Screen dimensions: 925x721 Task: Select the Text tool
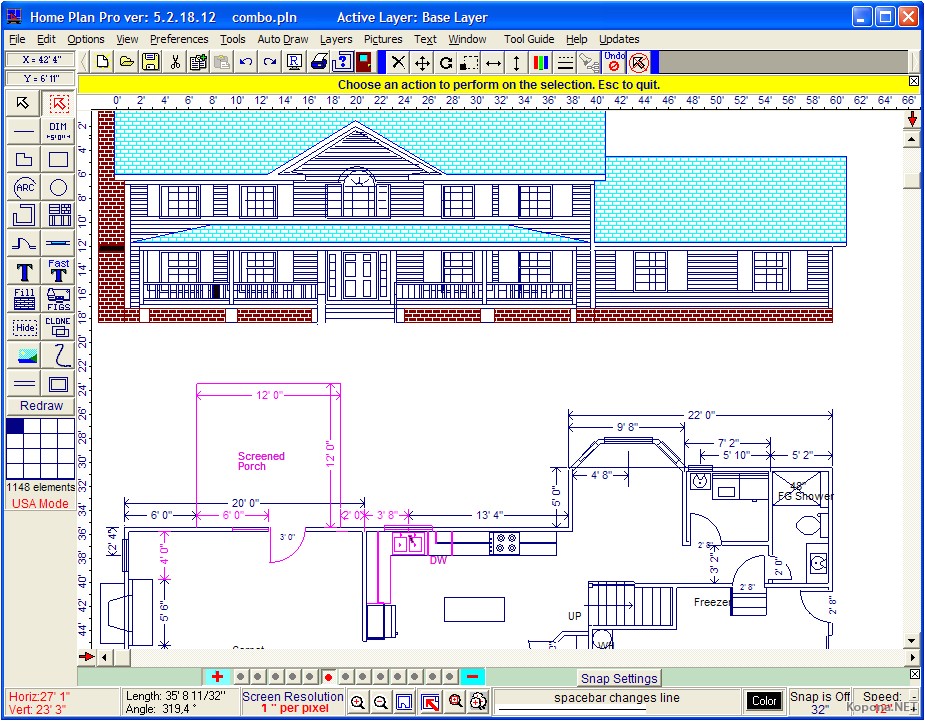[24, 271]
